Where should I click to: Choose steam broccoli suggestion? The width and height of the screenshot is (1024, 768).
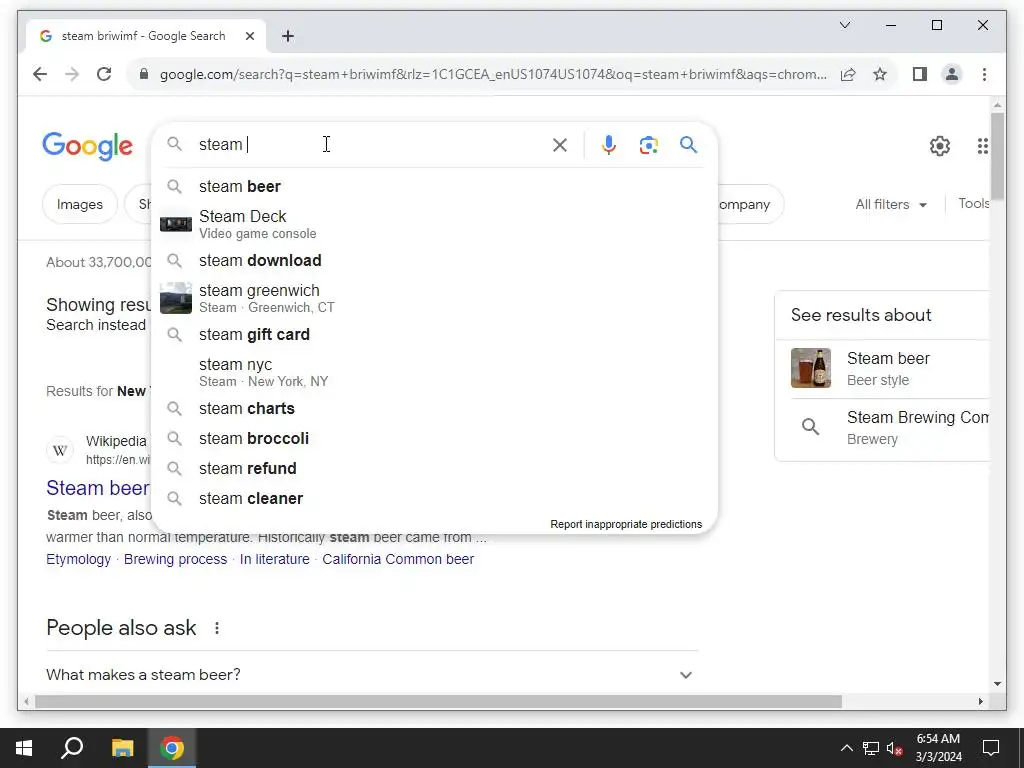point(434,439)
